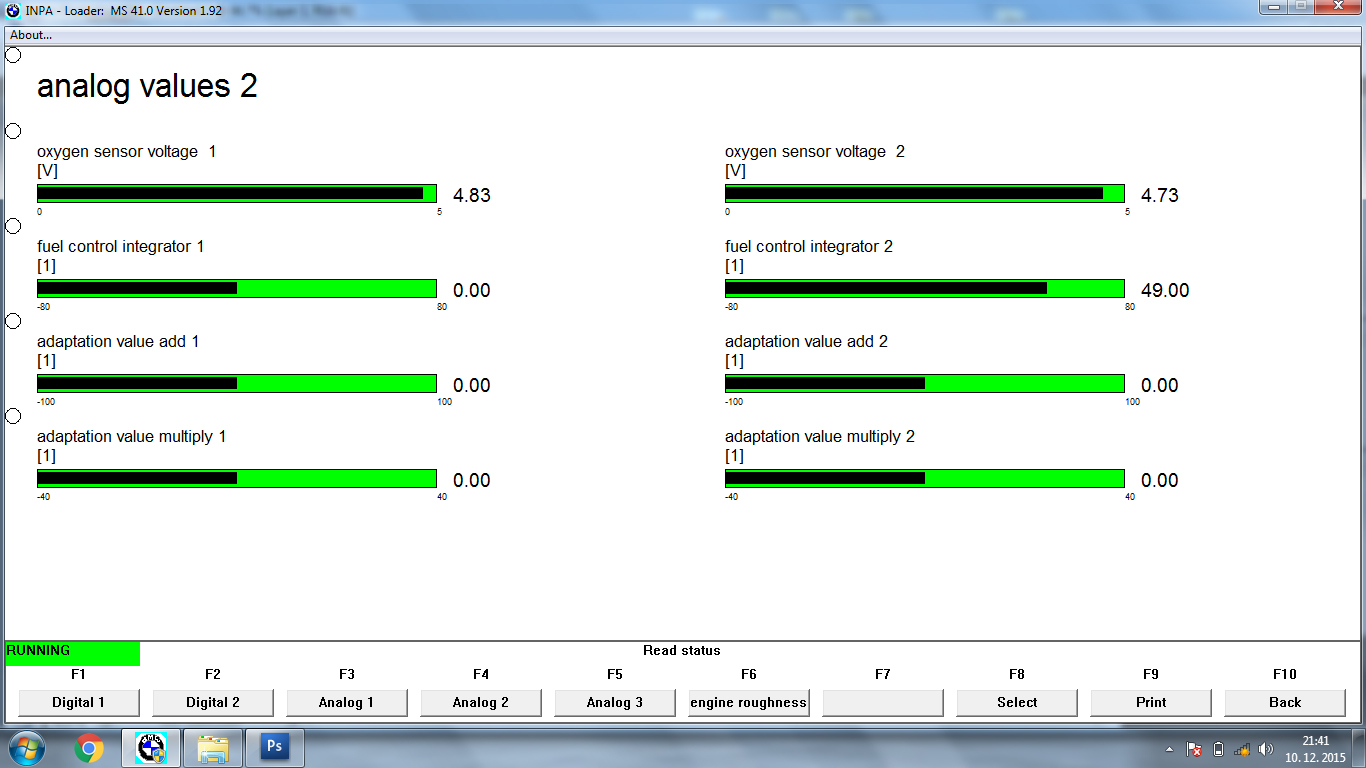Viewport: 1366px width, 768px height.
Task: Select the radio circle above fuel control integrator 1
Action: 13,226
